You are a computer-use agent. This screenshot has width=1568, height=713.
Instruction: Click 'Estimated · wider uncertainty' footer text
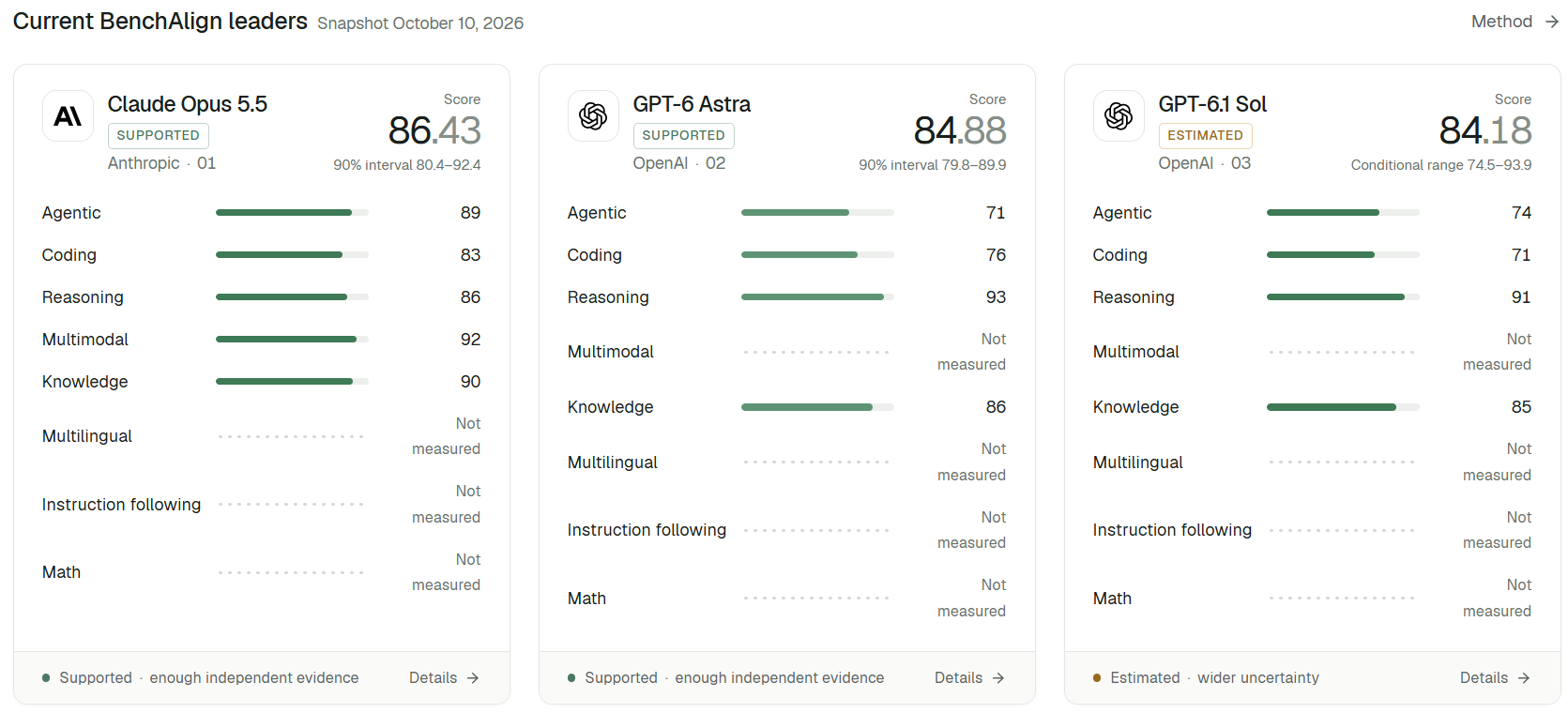(1214, 677)
